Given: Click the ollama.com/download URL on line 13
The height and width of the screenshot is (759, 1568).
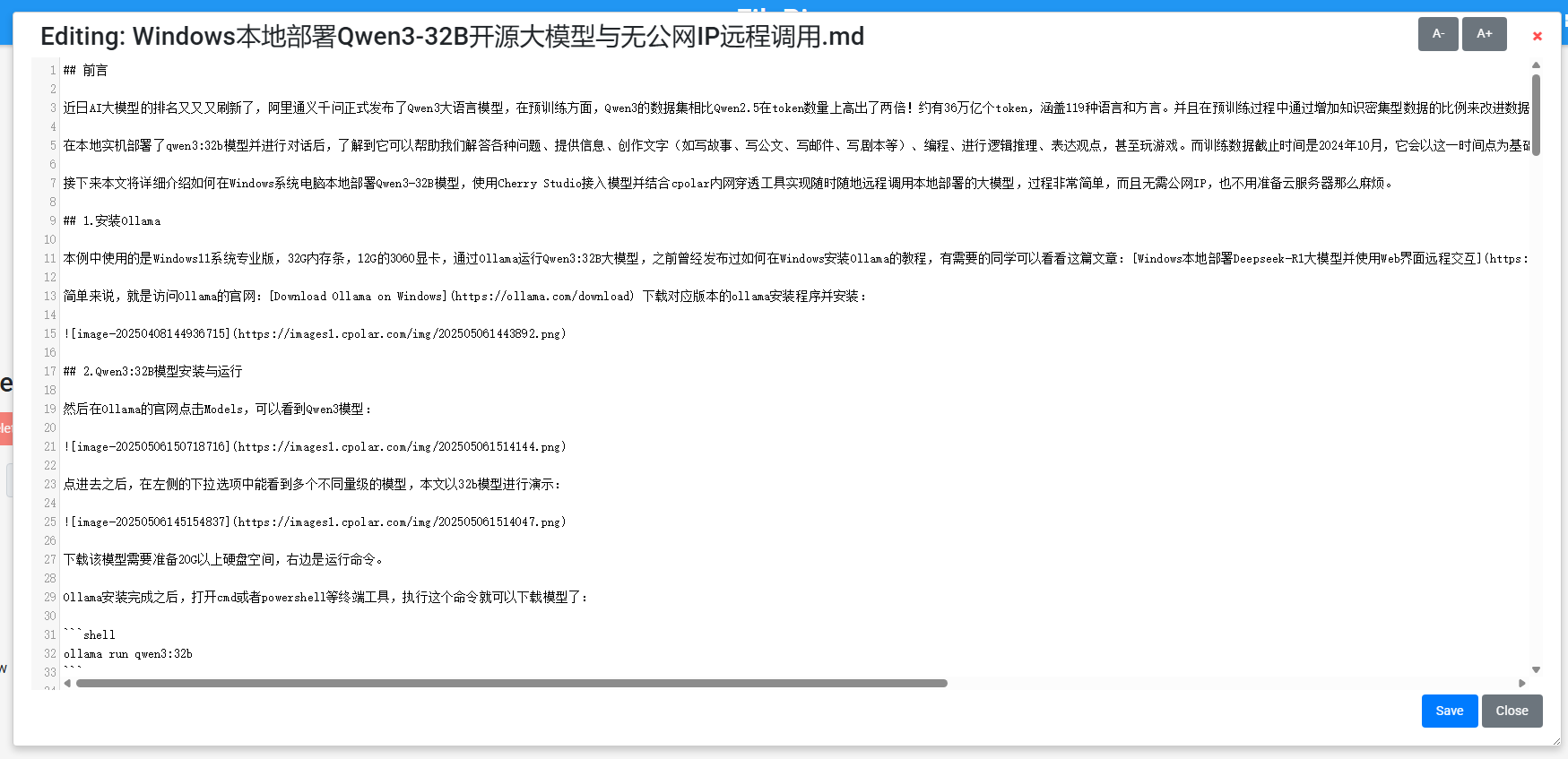Looking at the screenshot, I should coord(542,296).
